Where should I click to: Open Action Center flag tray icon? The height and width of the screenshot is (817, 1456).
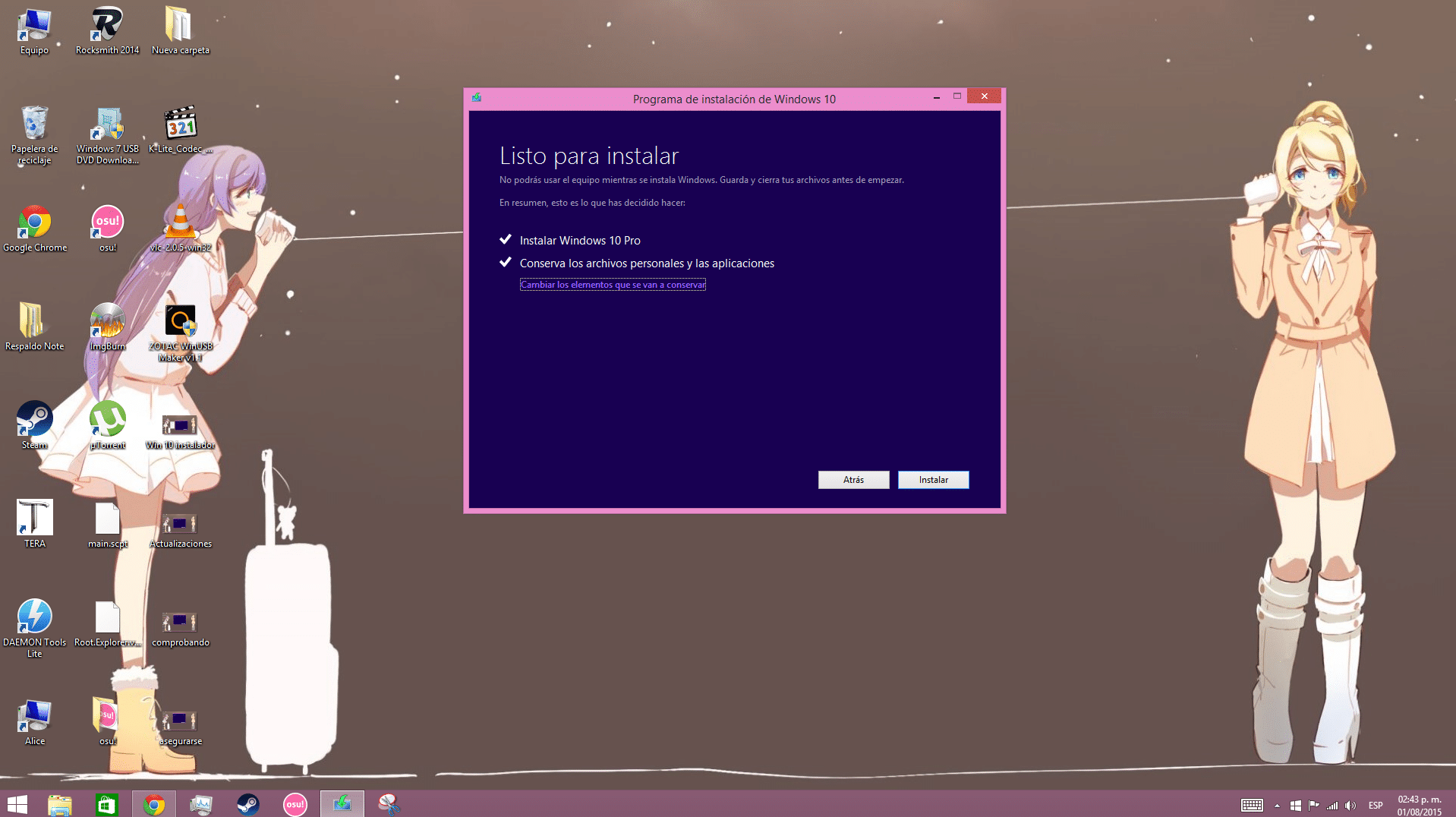point(1313,806)
